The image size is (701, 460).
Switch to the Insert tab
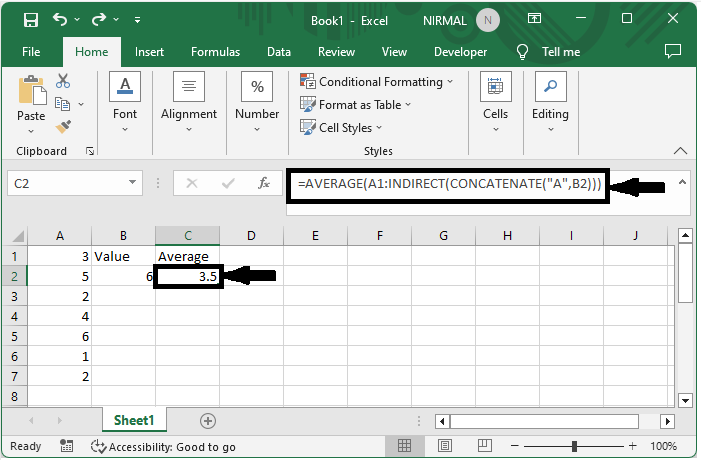[x=149, y=52]
